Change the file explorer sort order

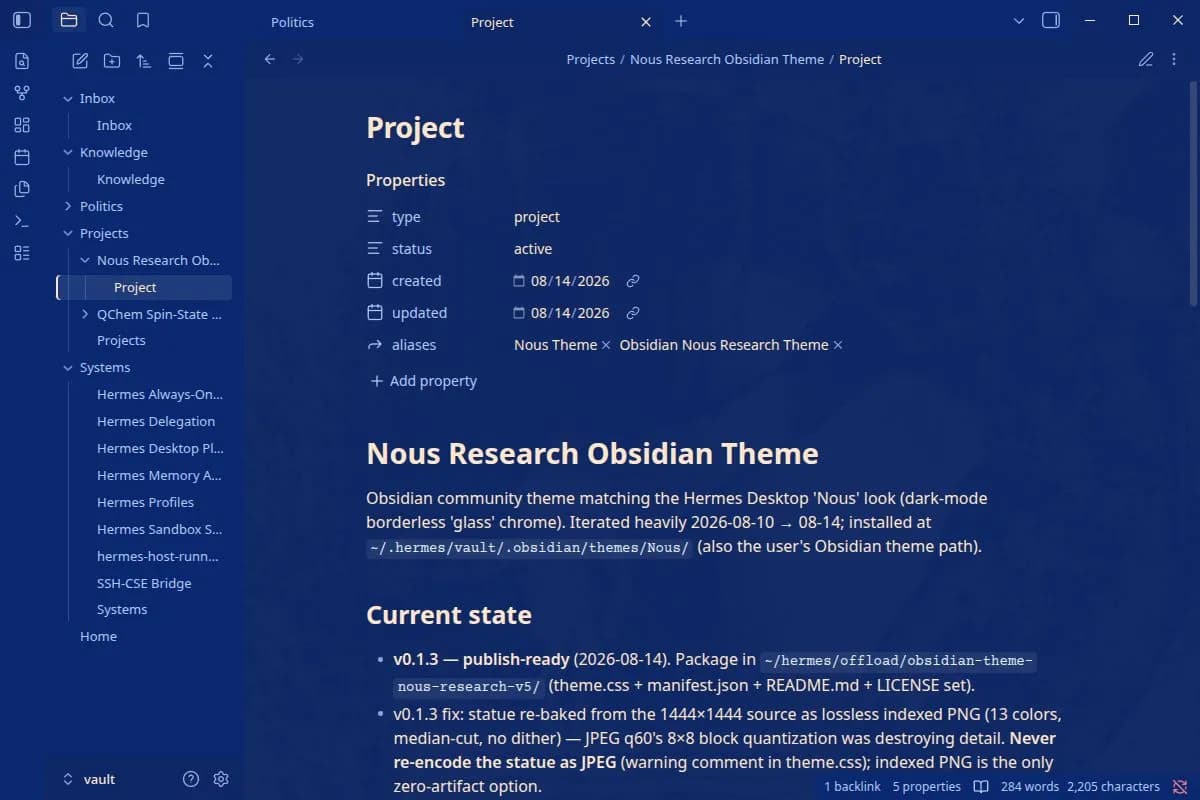pyautogui.click(x=144, y=61)
